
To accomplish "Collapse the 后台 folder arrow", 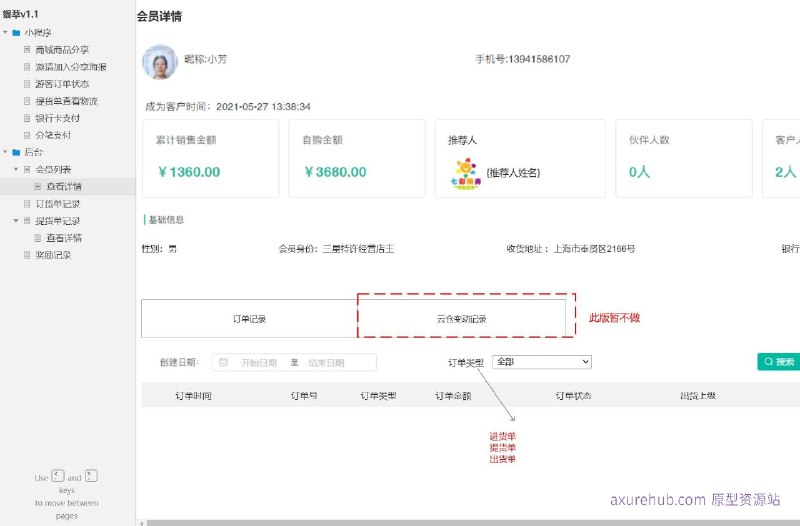I will coord(6,152).
